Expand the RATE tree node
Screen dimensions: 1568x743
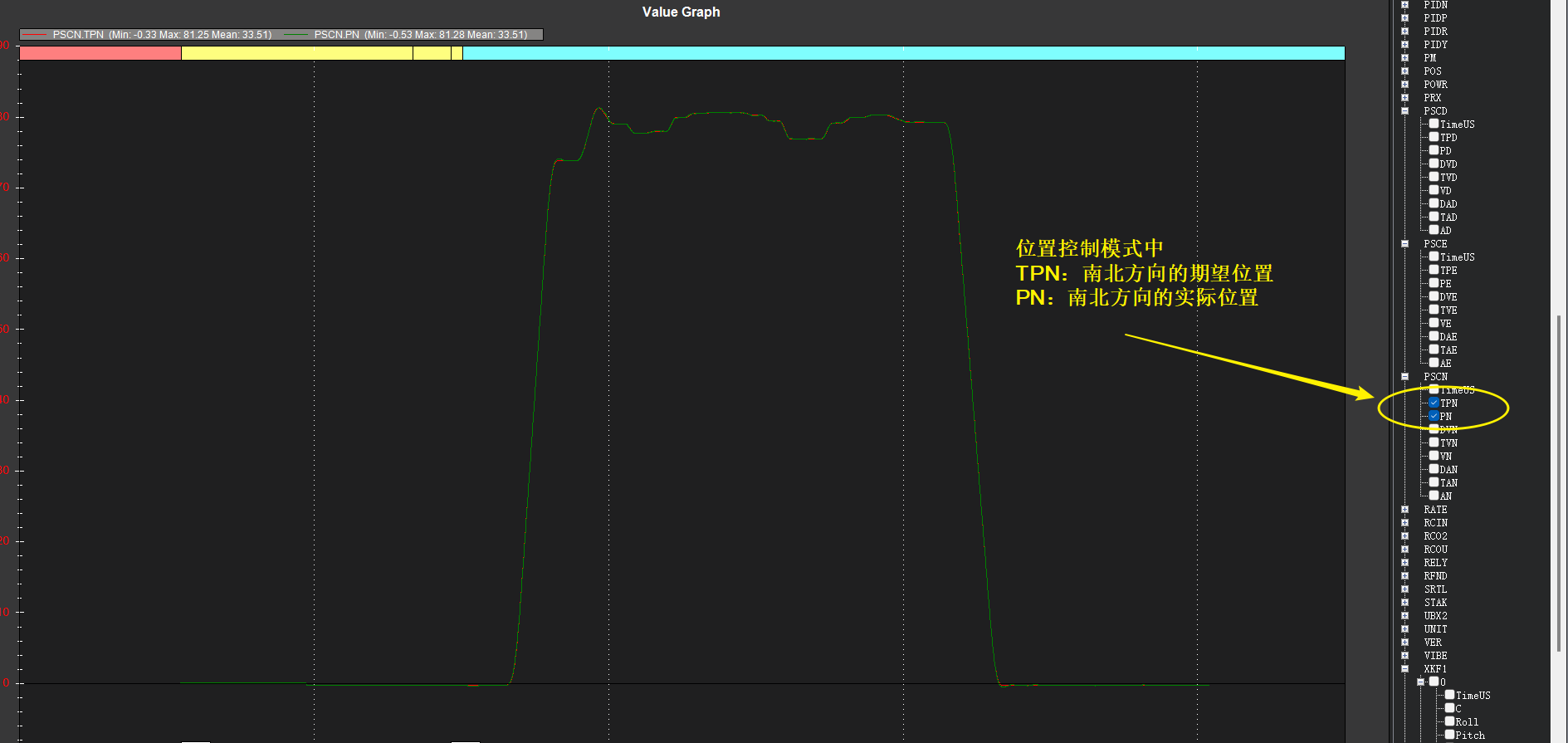[1404, 509]
